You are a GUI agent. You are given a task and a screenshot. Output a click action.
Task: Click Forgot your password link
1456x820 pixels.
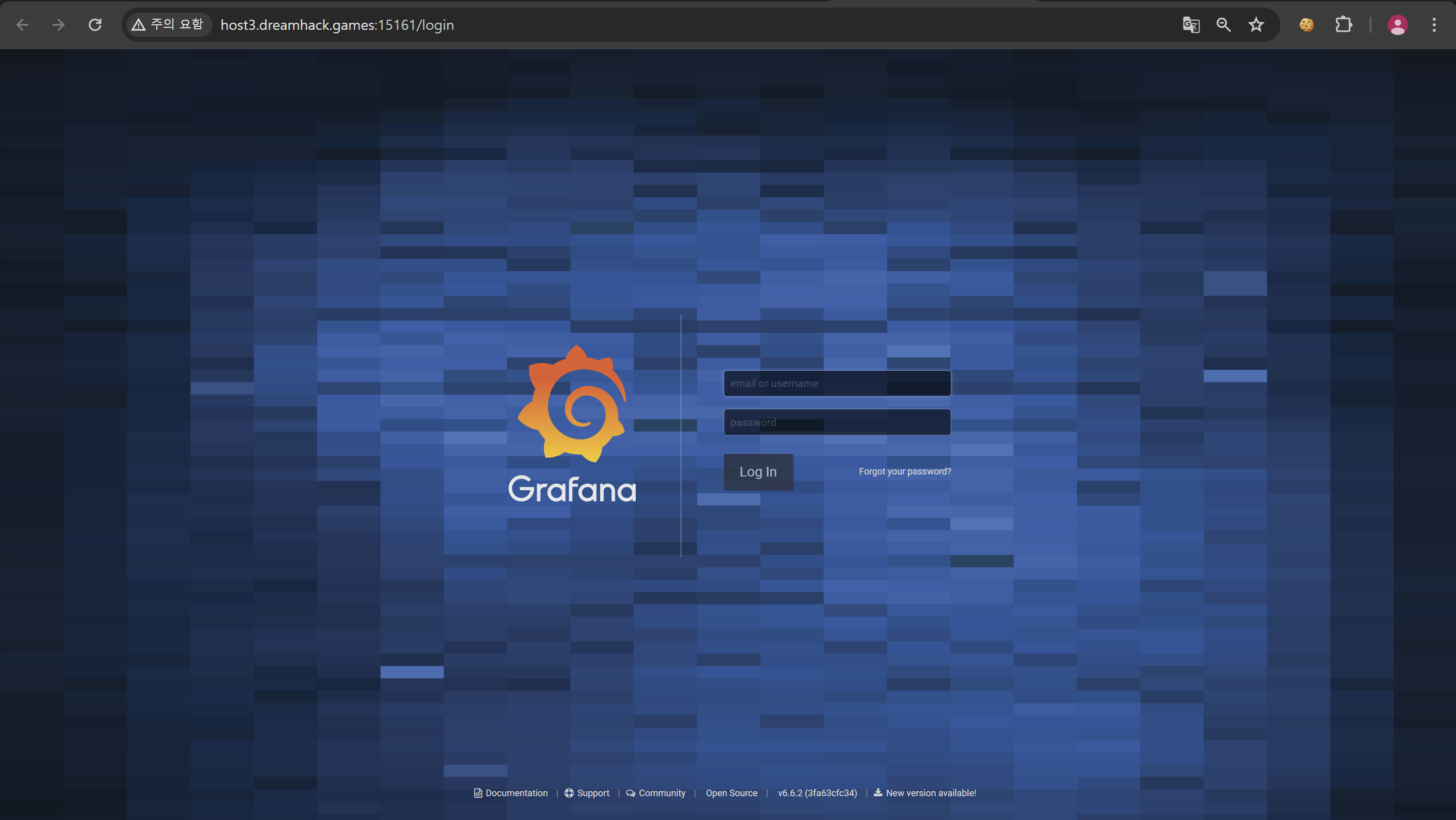click(x=904, y=471)
